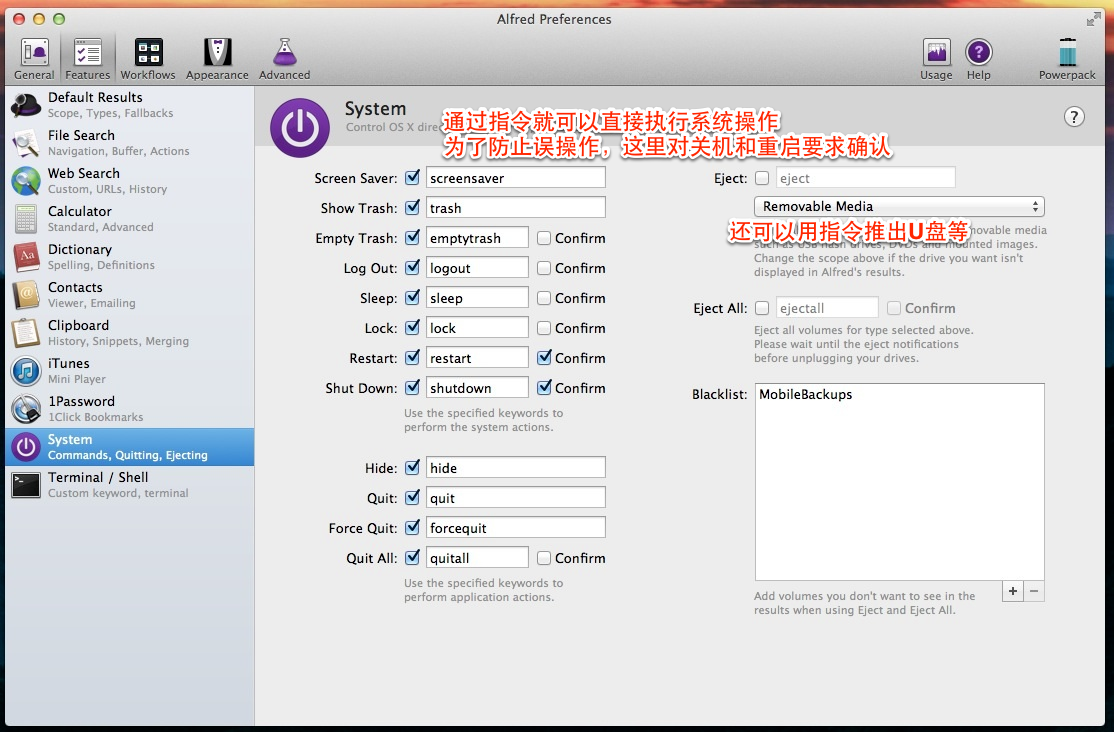1114x732 pixels.
Task: Open the iTunes Mini Player settings
Action: 130,371
